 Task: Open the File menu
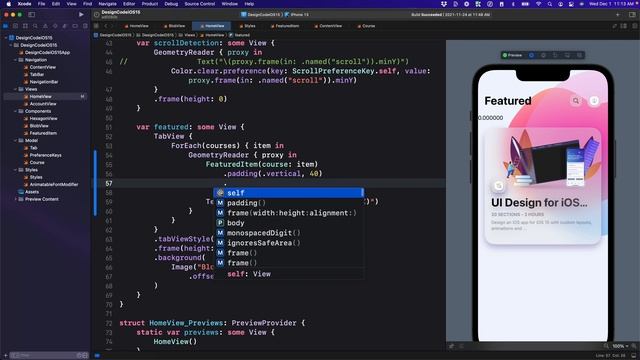coord(41,4)
